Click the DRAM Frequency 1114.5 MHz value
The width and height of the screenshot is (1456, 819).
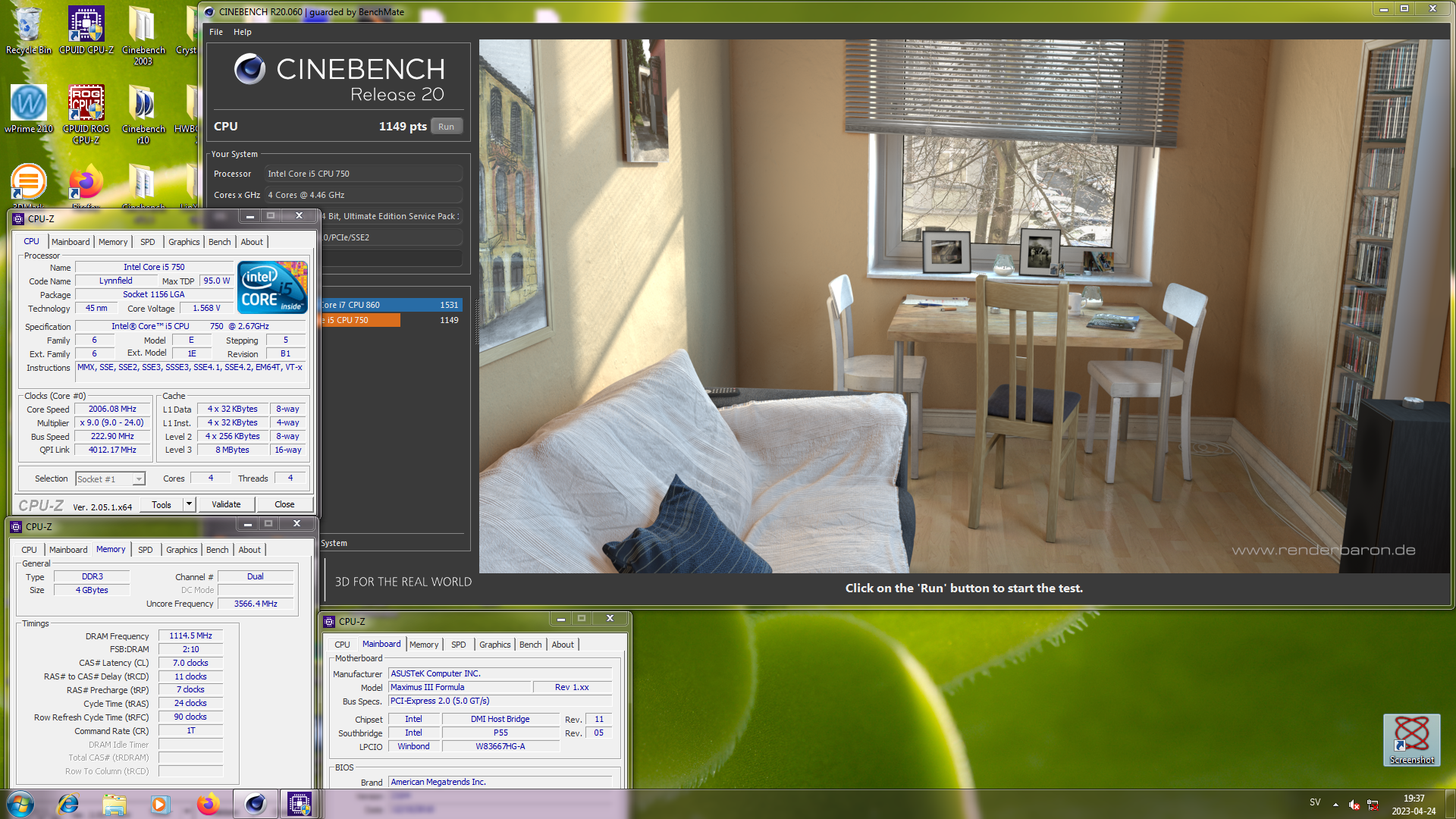190,635
